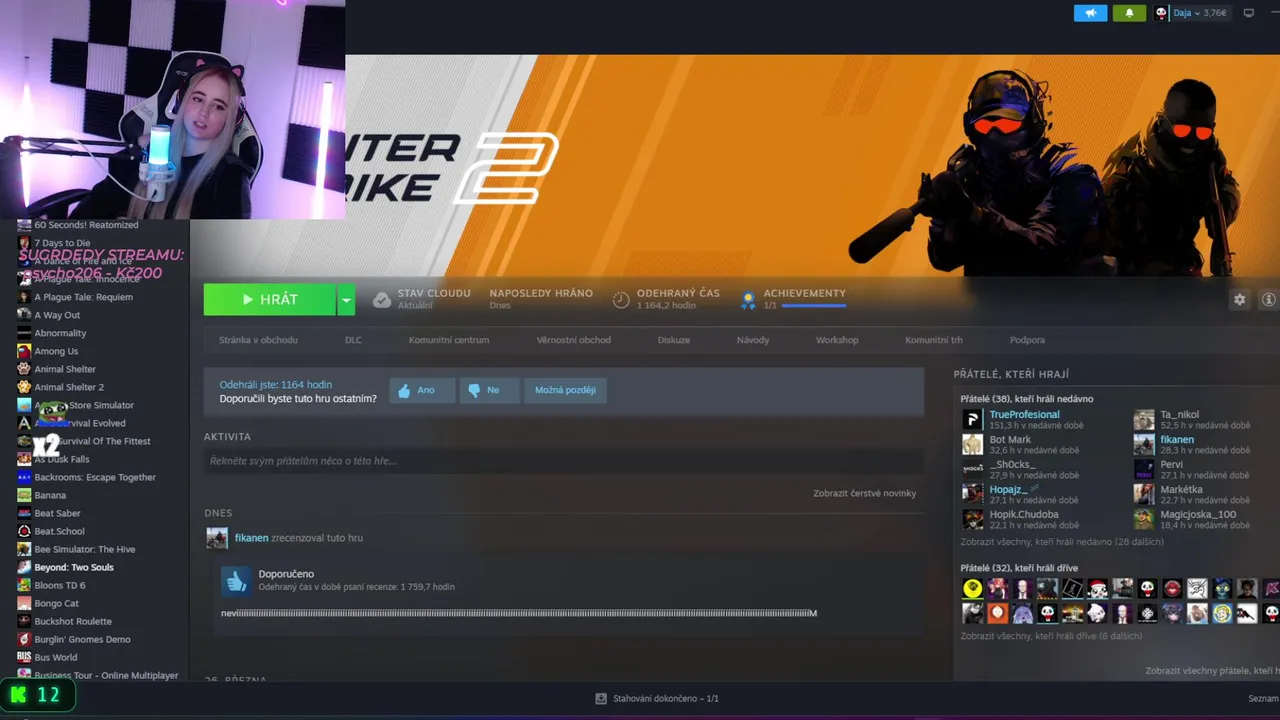Select A Plague Tale: Requiem in library
Image resolution: width=1280 pixels, height=720 pixels.
(x=83, y=297)
